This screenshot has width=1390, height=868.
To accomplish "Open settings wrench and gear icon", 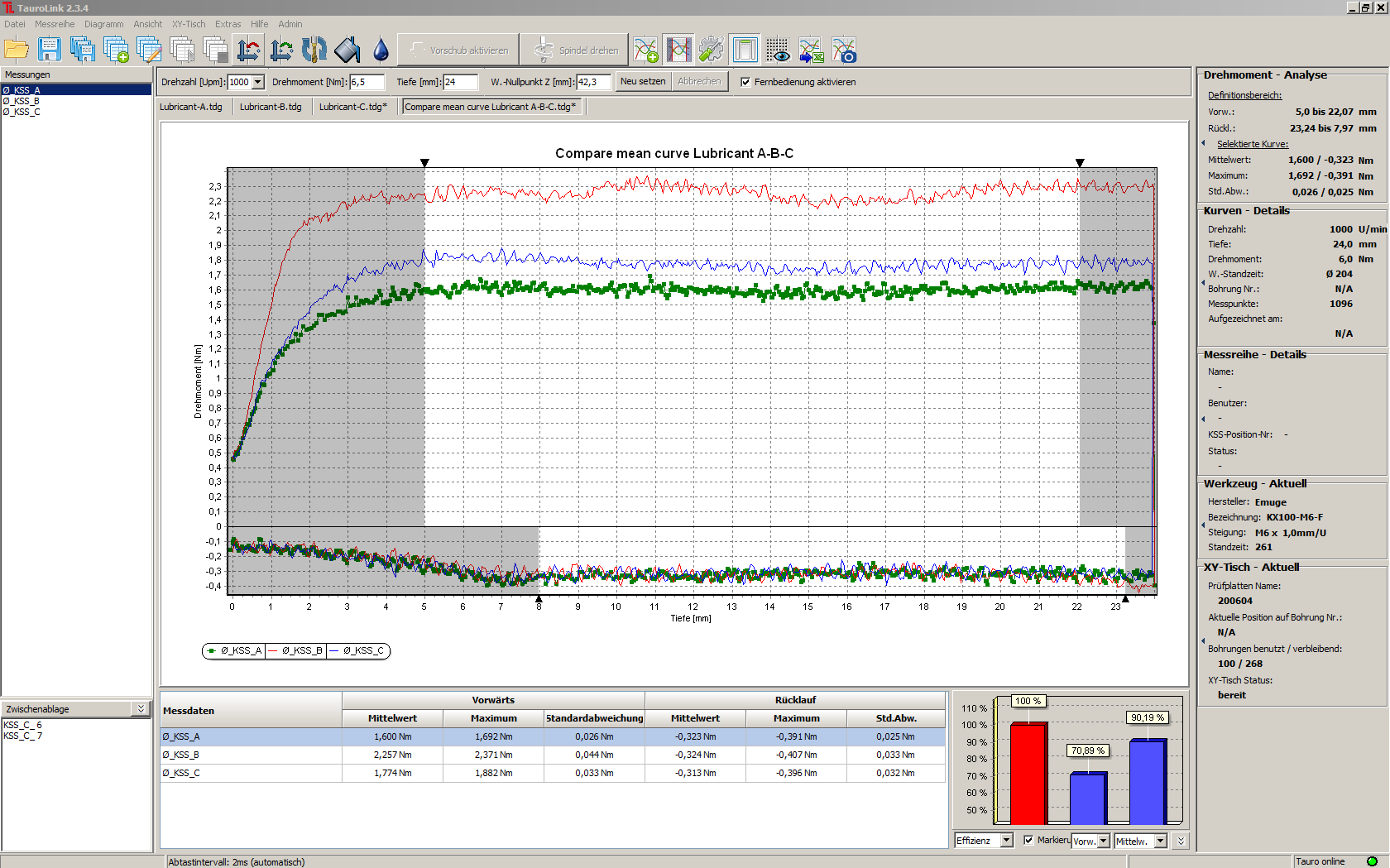I will (x=711, y=50).
